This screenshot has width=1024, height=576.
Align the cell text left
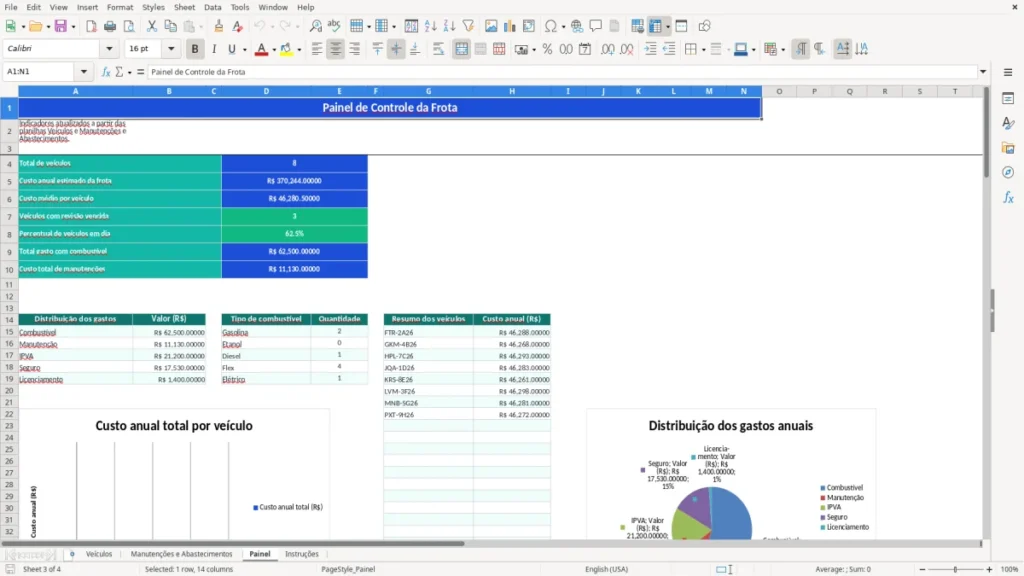point(317,49)
